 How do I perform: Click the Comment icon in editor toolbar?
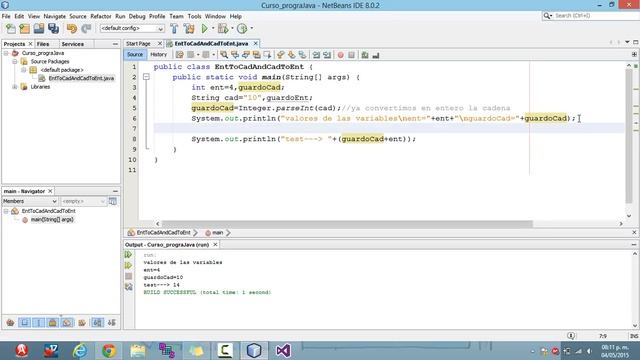[365, 55]
